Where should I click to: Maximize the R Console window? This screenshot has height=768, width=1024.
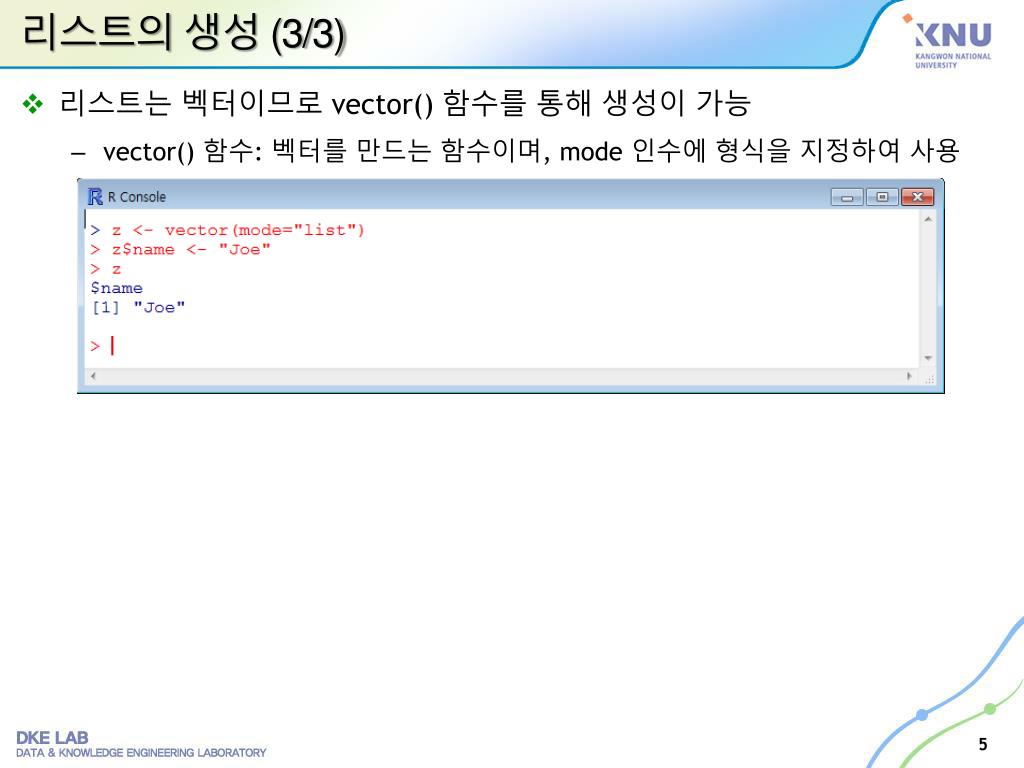(882, 197)
